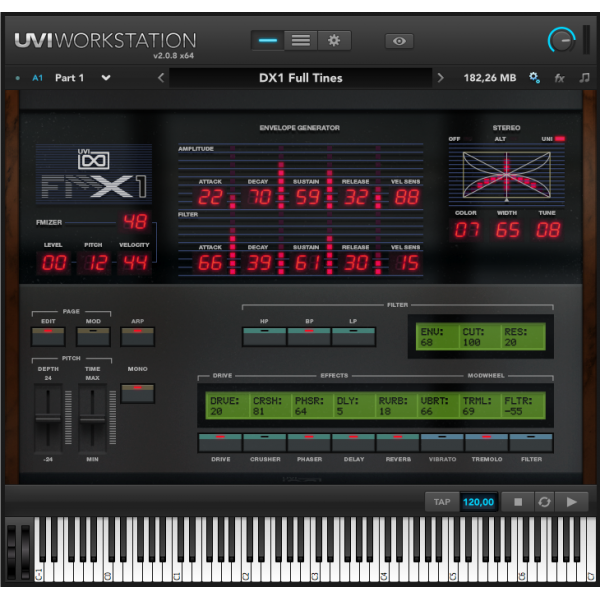Click the stop playback button
This screenshot has height=600, width=600.
tap(518, 502)
